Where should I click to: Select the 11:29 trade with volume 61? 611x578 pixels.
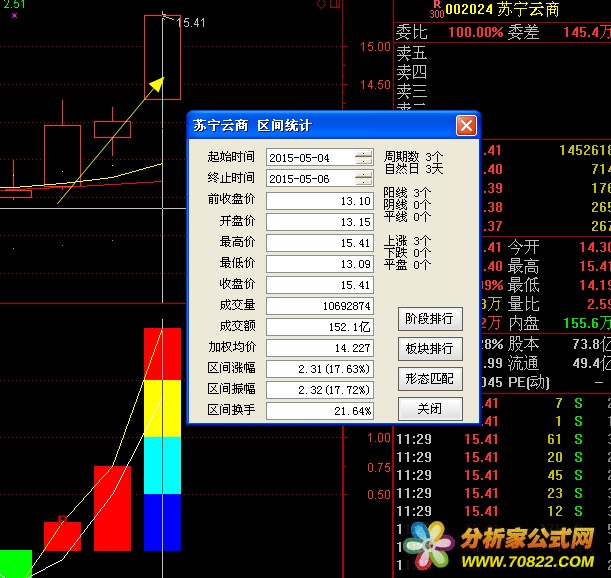pyautogui.click(x=503, y=439)
